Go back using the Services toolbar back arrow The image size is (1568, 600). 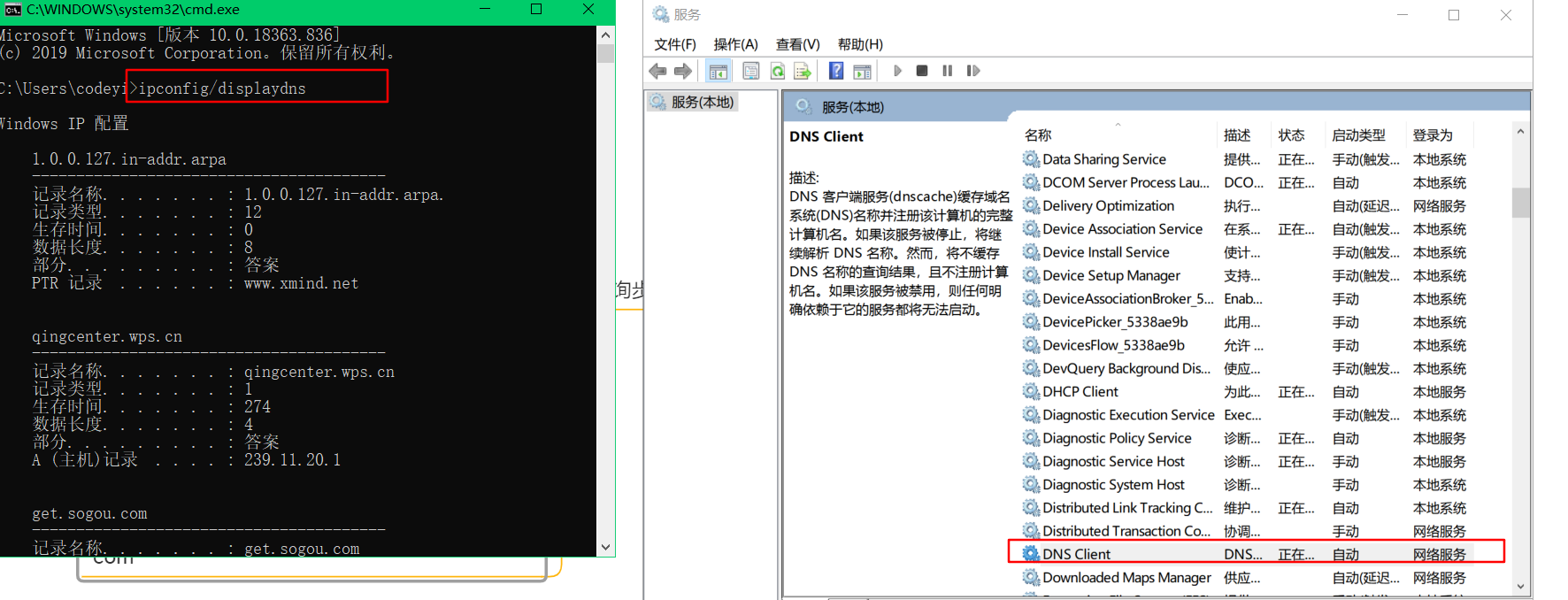657,71
